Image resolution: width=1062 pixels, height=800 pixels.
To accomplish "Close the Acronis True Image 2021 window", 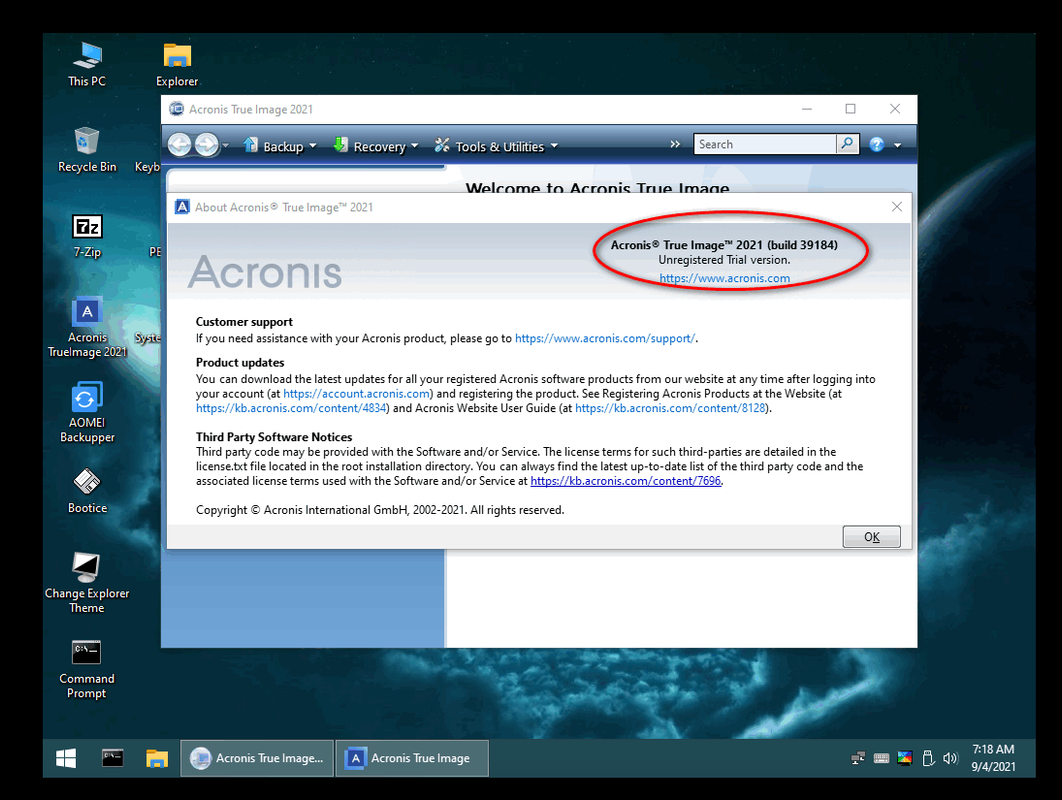I will 895,109.
